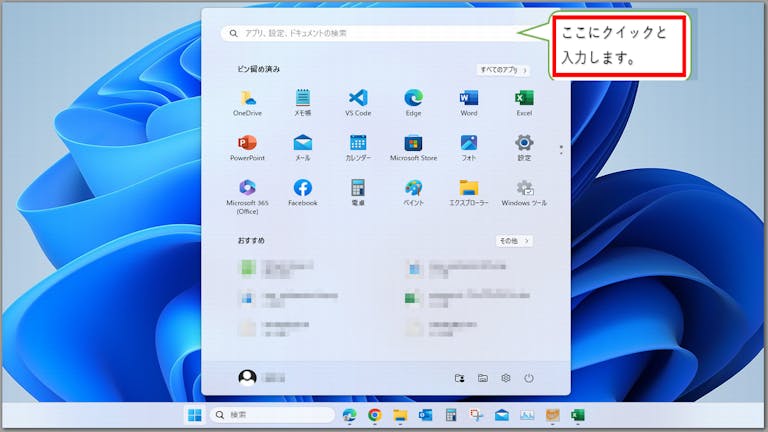Viewport: 768px width, 432px height.
Task: Open the pinned メール (Mail) app
Action: pyautogui.click(x=303, y=148)
